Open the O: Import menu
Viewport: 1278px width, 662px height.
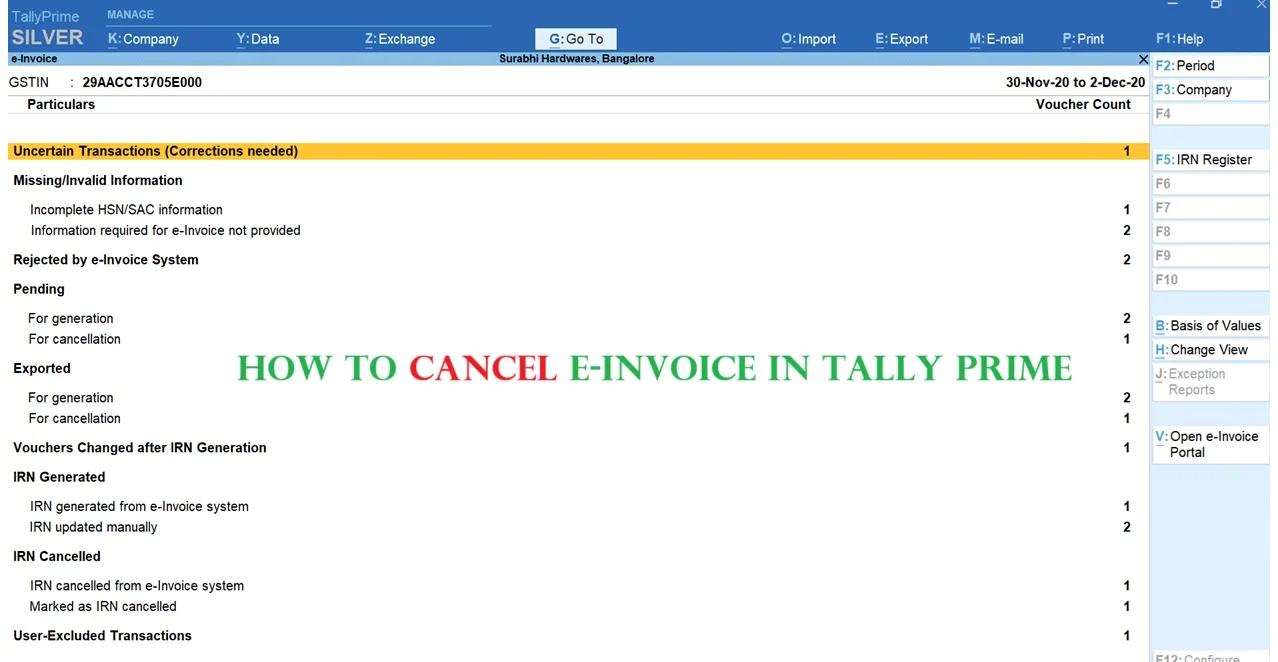click(809, 39)
